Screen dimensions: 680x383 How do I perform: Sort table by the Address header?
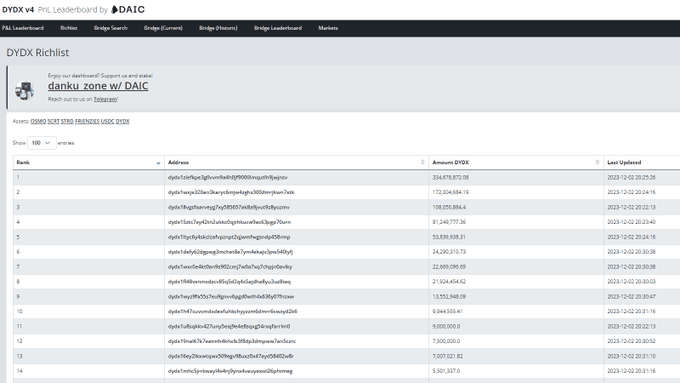pyautogui.click(x=297, y=163)
